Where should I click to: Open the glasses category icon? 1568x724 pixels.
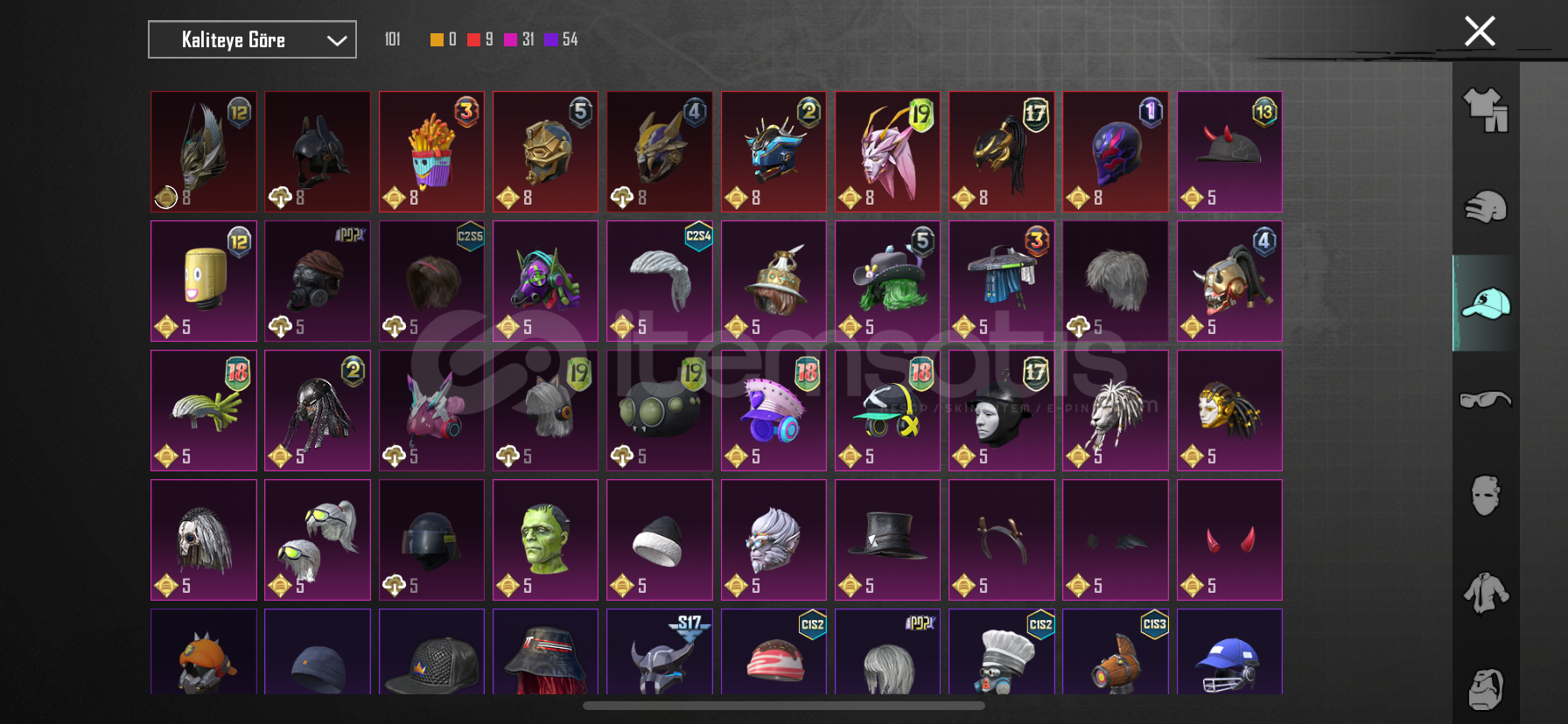[1485, 400]
